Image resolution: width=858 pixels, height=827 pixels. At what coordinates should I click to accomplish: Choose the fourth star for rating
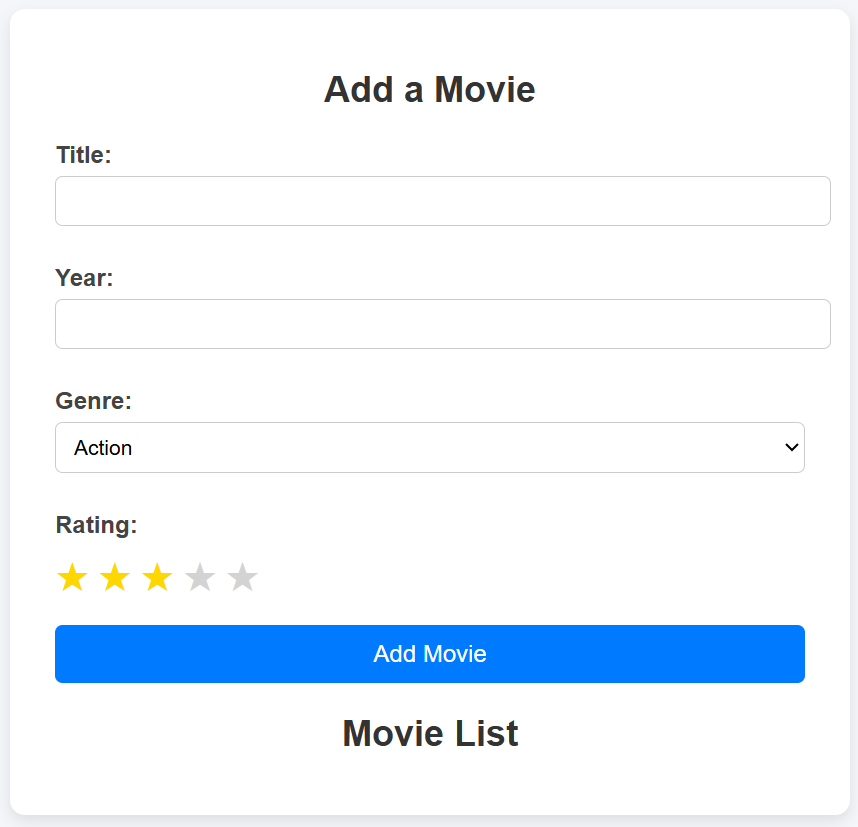(200, 578)
